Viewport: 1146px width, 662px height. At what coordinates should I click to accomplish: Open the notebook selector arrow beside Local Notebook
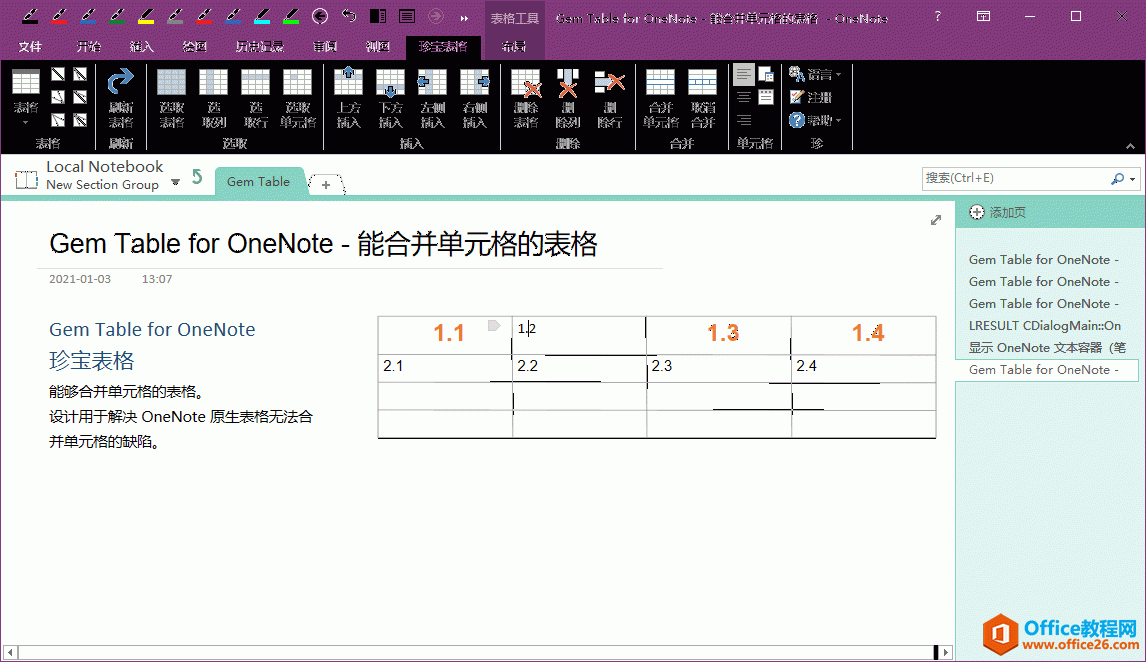175,182
